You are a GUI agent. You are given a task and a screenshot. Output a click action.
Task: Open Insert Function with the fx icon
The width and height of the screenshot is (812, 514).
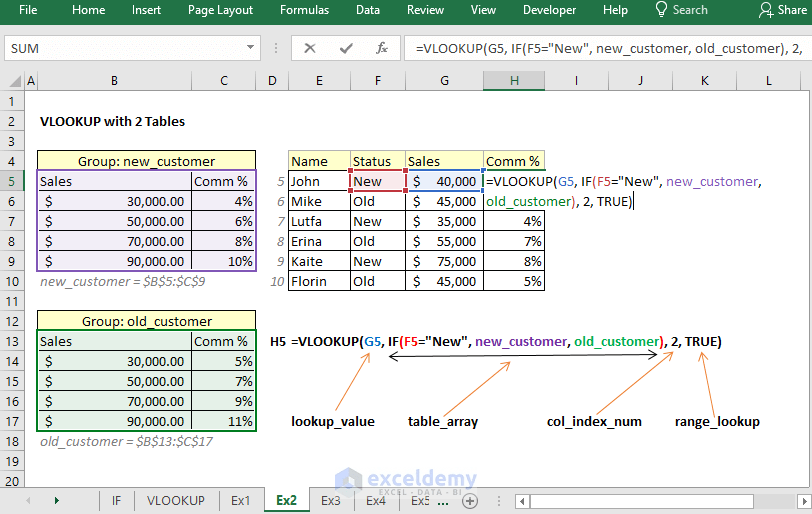[382, 49]
